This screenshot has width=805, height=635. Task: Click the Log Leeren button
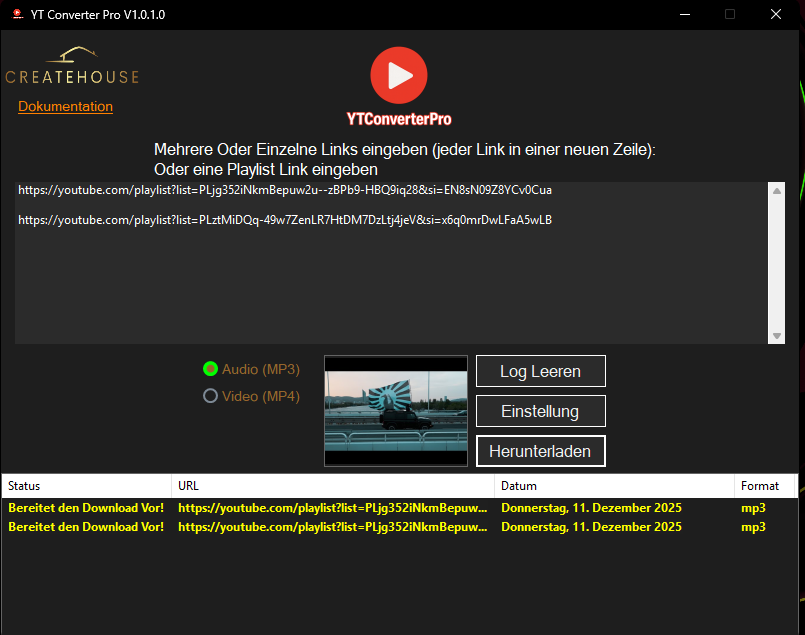click(540, 370)
